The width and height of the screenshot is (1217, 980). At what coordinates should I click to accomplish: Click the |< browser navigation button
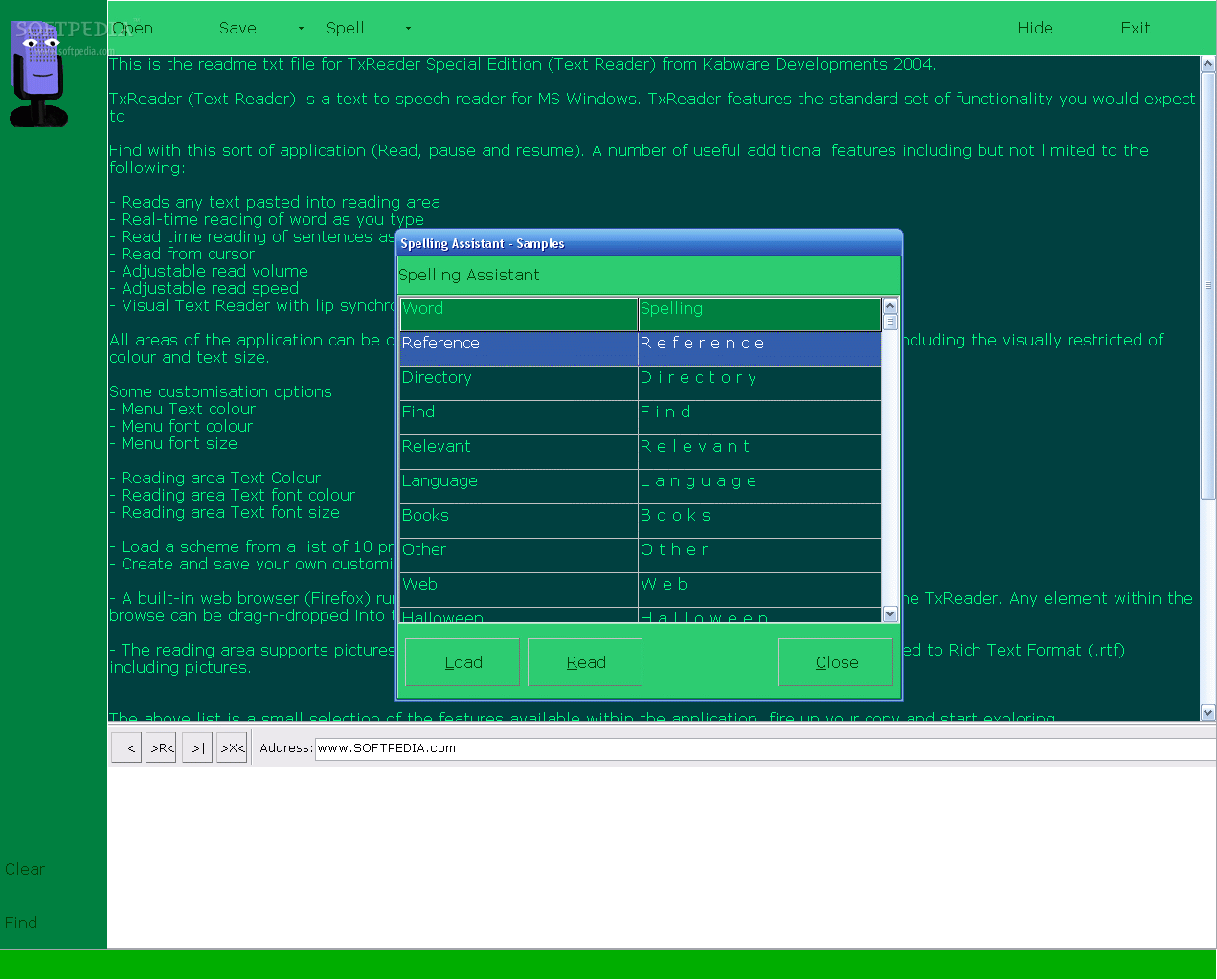click(127, 747)
